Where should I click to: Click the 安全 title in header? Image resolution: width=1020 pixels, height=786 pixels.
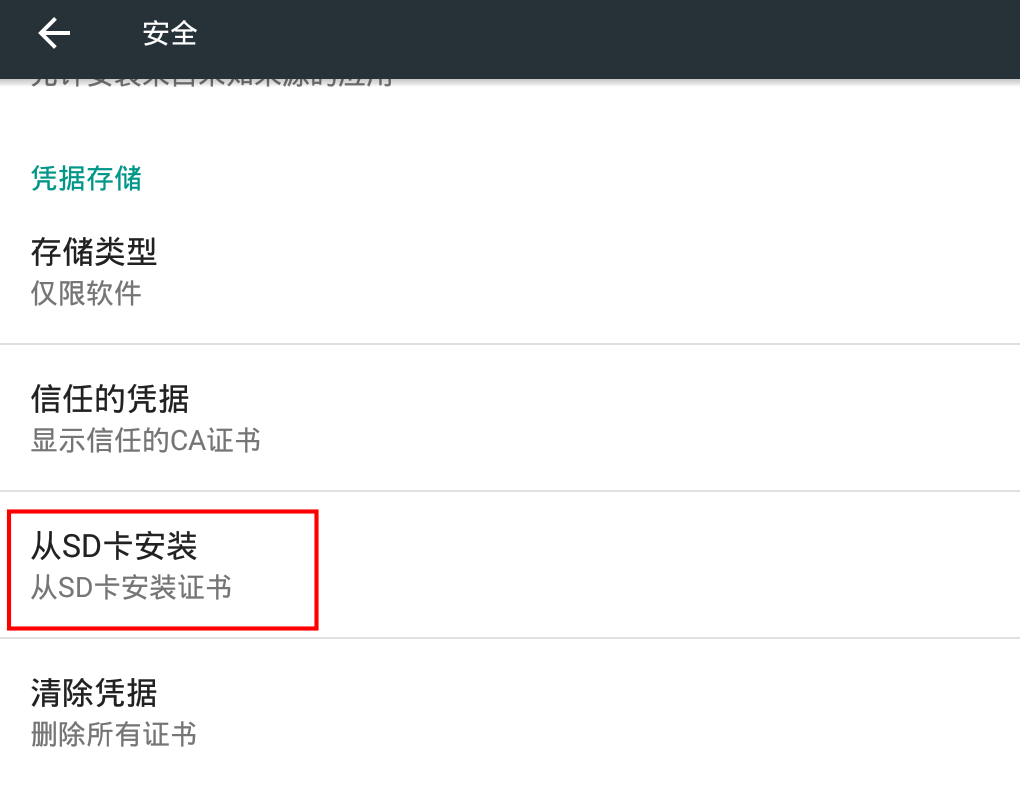[170, 34]
